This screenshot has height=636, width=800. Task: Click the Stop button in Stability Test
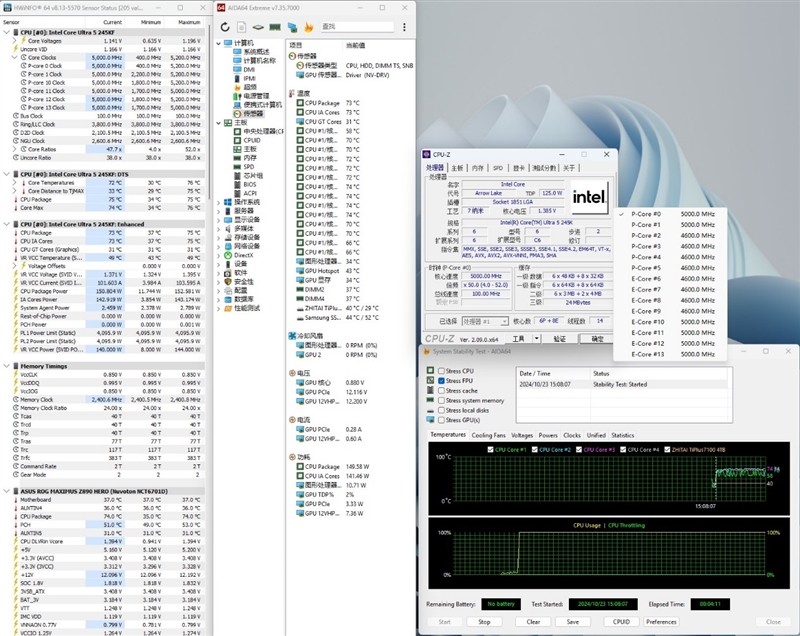pos(484,622)
